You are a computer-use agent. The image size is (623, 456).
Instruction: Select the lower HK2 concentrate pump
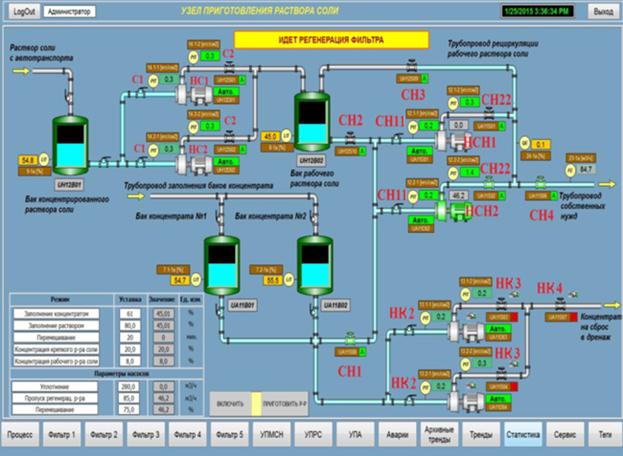[x=466, y=401]
